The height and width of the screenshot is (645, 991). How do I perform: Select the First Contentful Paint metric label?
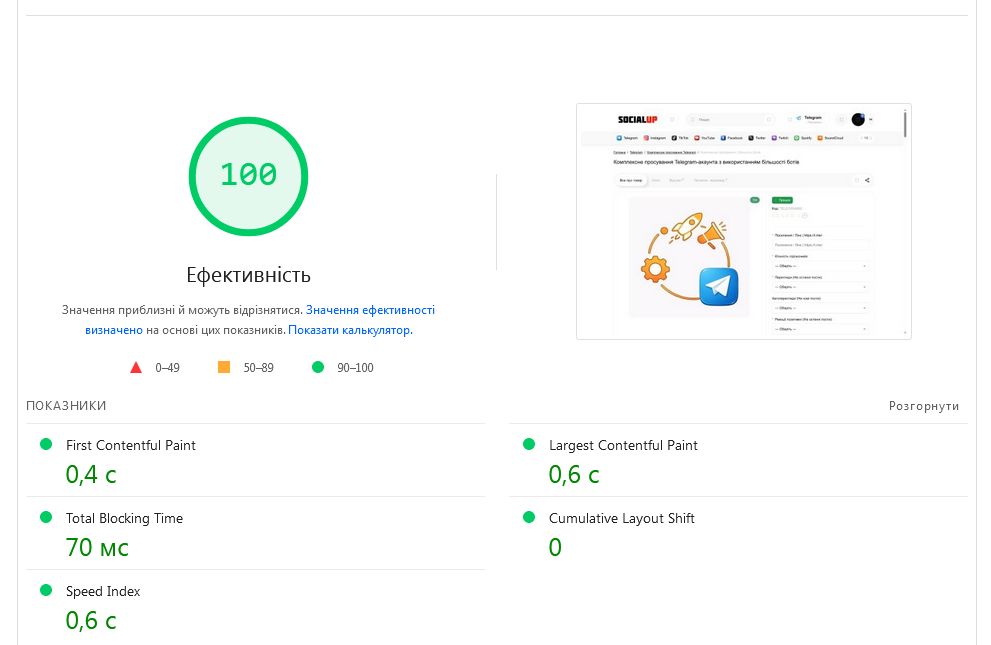pyautogui.click(x=131, y=445)
